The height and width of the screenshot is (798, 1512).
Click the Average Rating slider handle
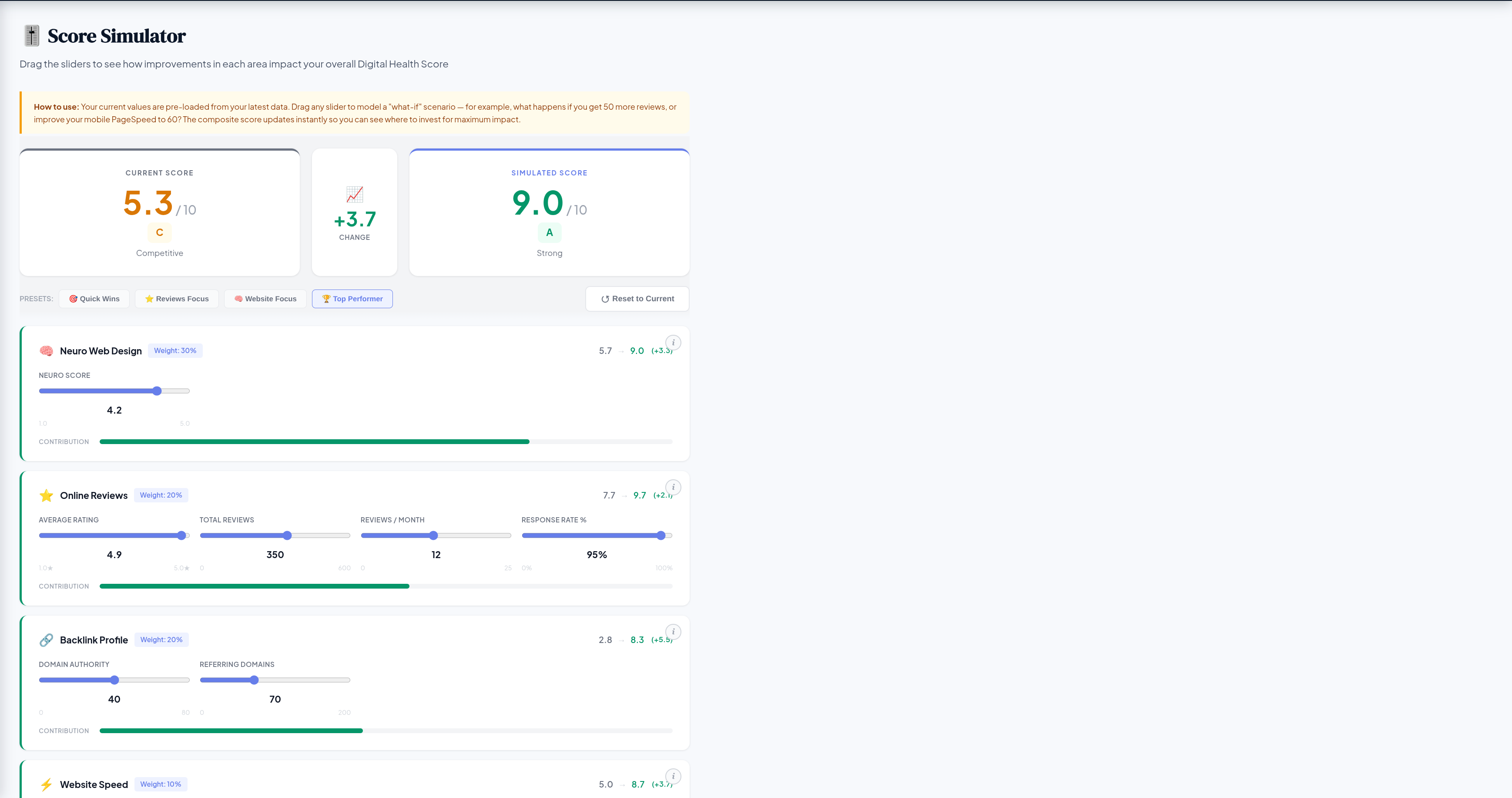tap(181, 535)
